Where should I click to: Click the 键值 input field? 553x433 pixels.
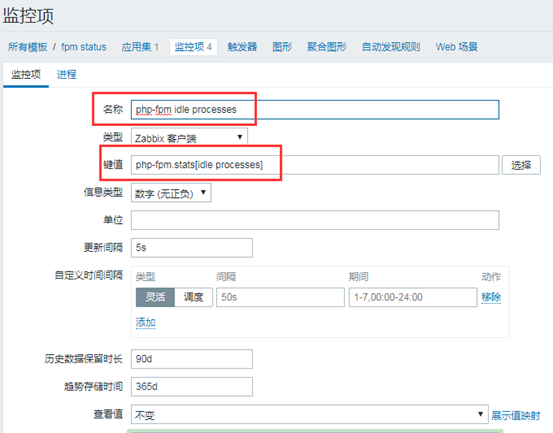(x=315, y=165)
